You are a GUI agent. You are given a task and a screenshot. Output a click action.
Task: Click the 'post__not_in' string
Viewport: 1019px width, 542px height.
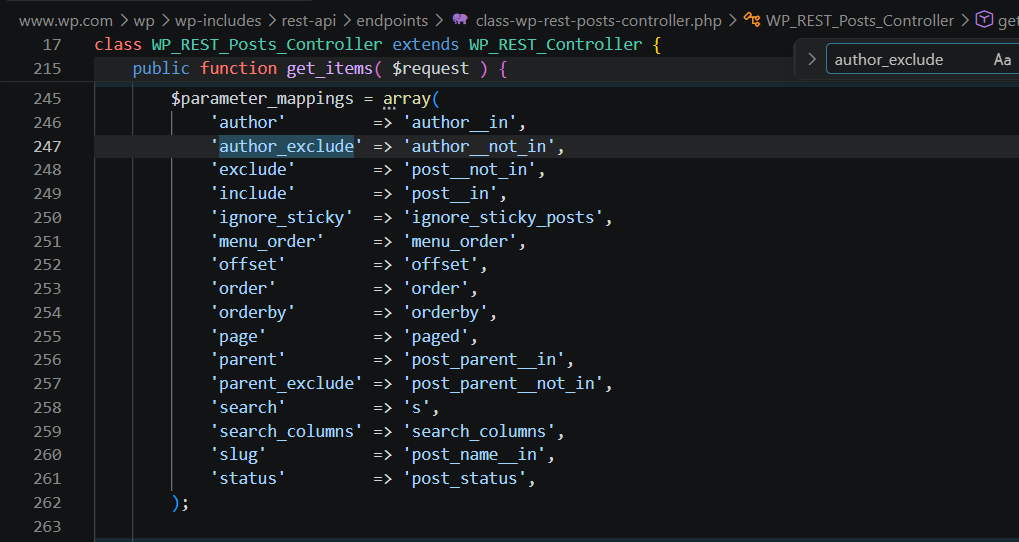[469, 170]
